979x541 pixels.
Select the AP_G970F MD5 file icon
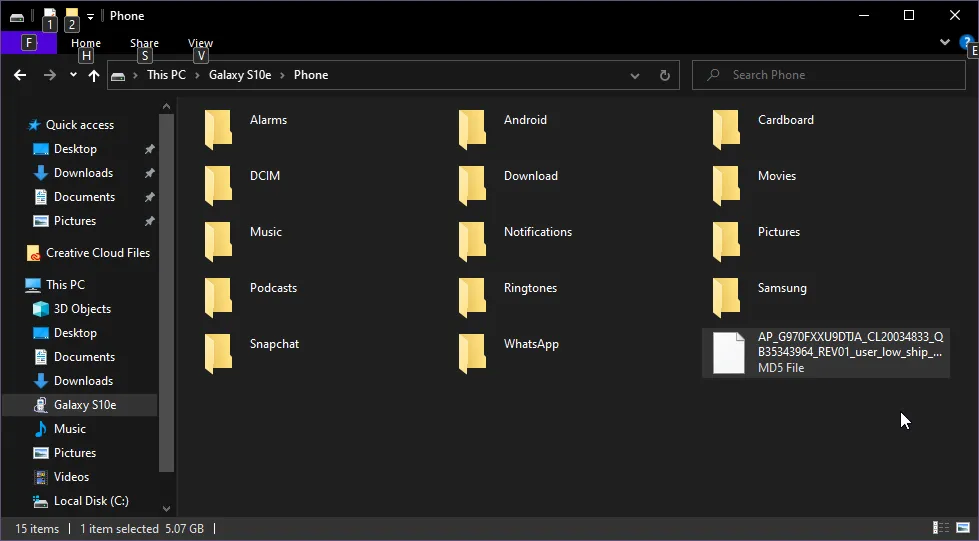[728, 353]
